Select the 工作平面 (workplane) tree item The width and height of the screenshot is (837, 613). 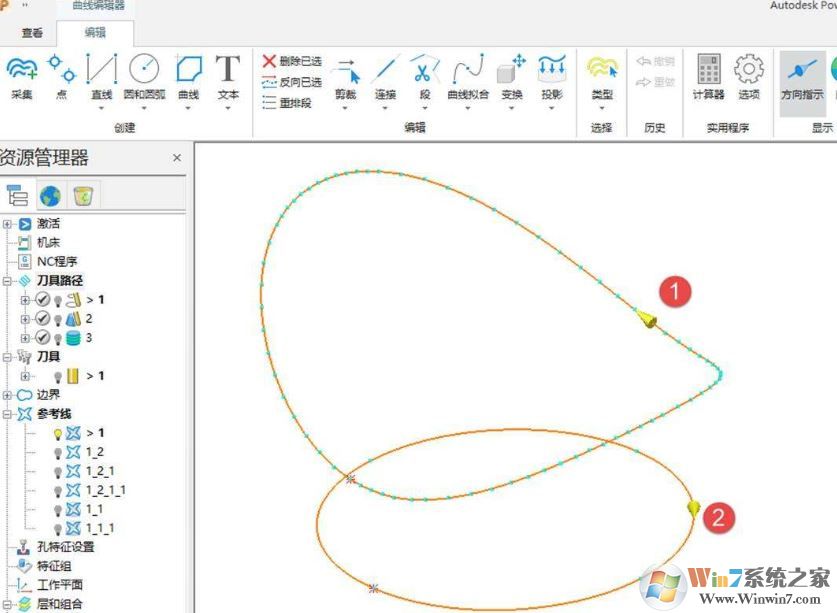(60, 585)
